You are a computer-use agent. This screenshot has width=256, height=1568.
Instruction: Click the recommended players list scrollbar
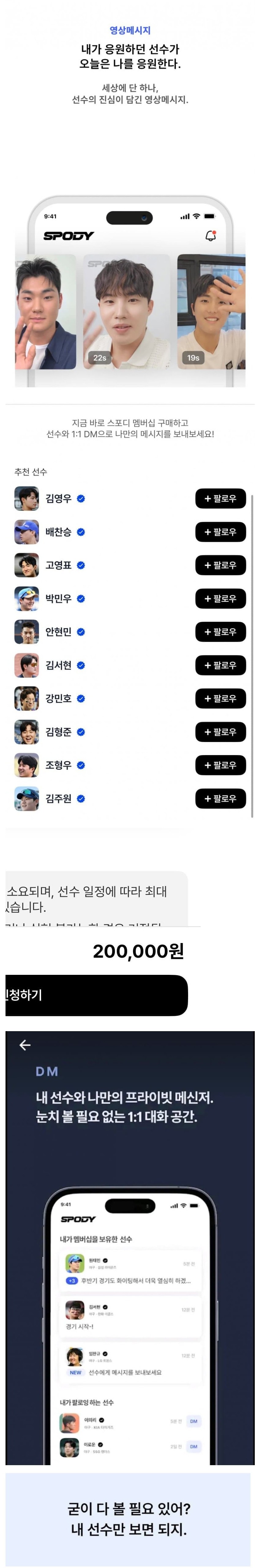(x=252, y=654)
